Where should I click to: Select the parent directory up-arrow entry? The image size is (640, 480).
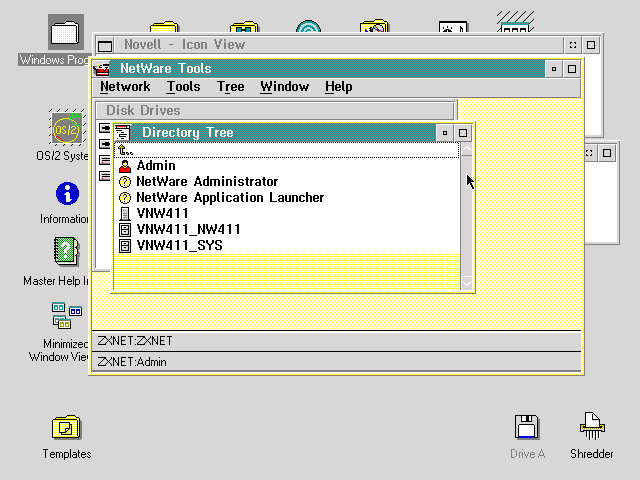point(125,150)
